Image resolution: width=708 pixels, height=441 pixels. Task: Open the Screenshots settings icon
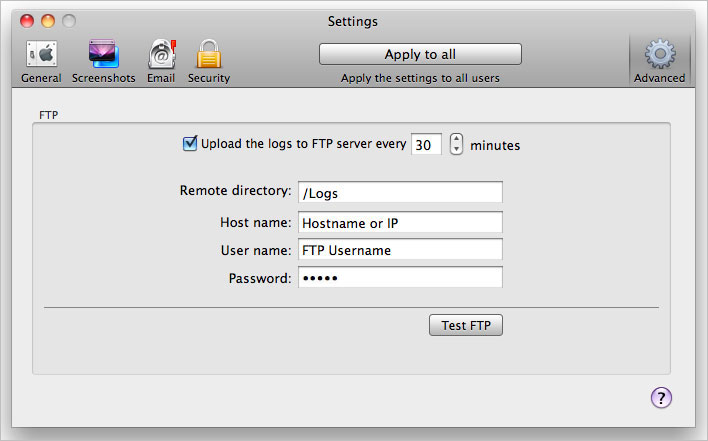pyautogui.click(x=103, y=54)
